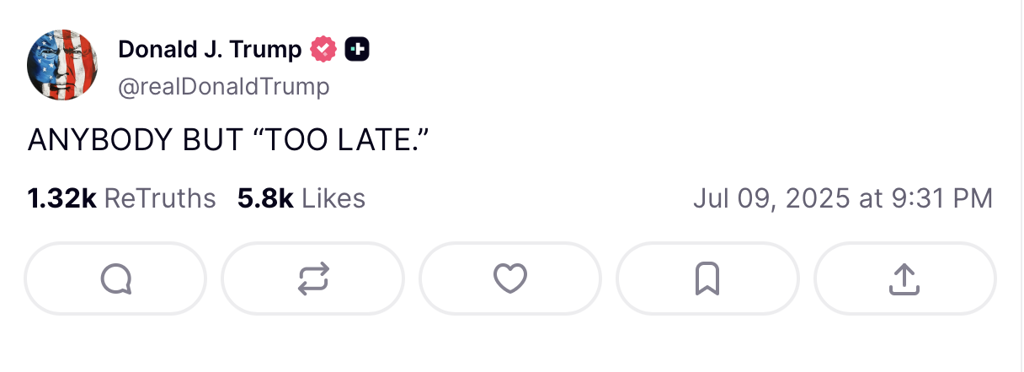Click the word Likes in the stats row
1024x372 pixels.
[x=333, y=198]
